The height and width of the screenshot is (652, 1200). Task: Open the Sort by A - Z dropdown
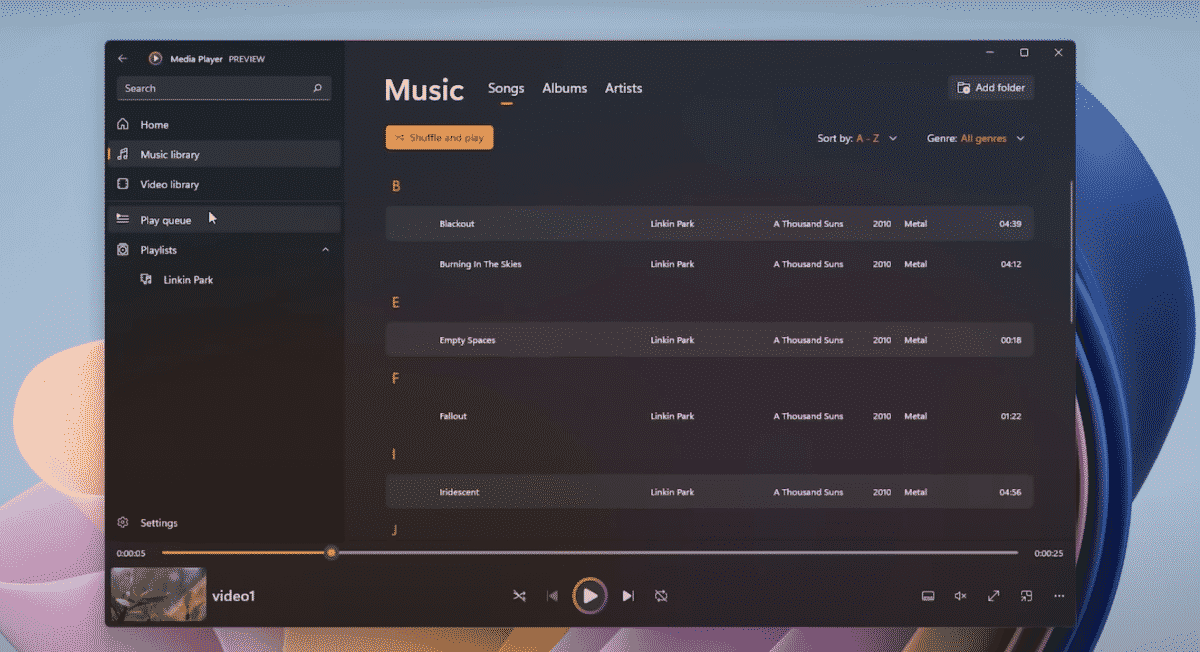(x=858, y=138)
